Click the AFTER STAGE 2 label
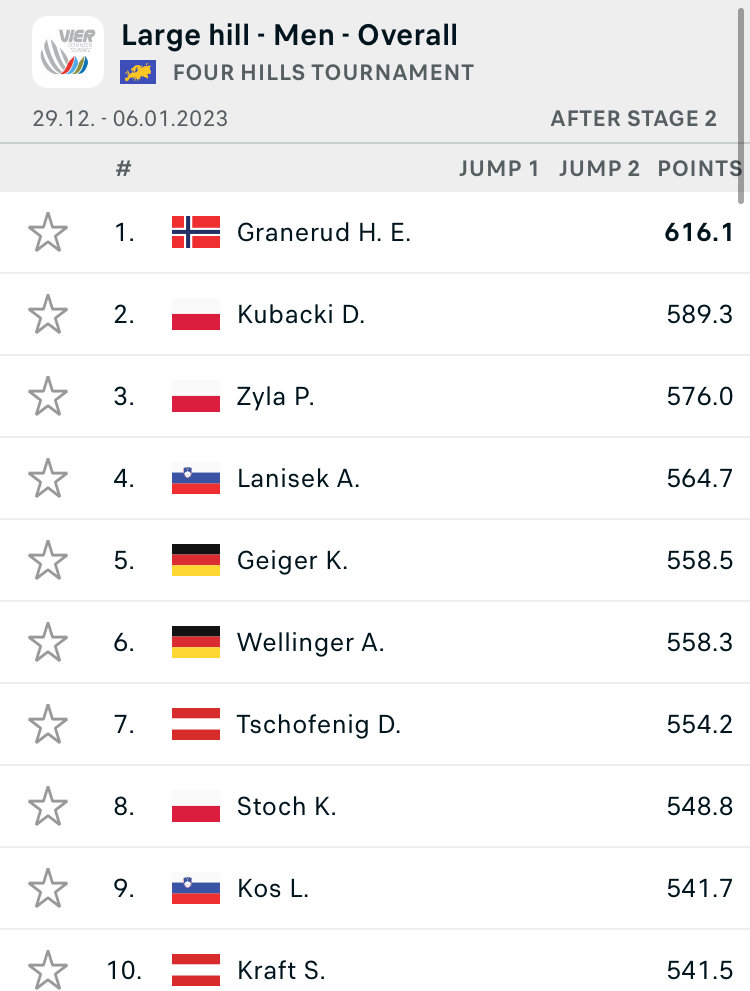The image size is (750, 991). tap(634, 119)
